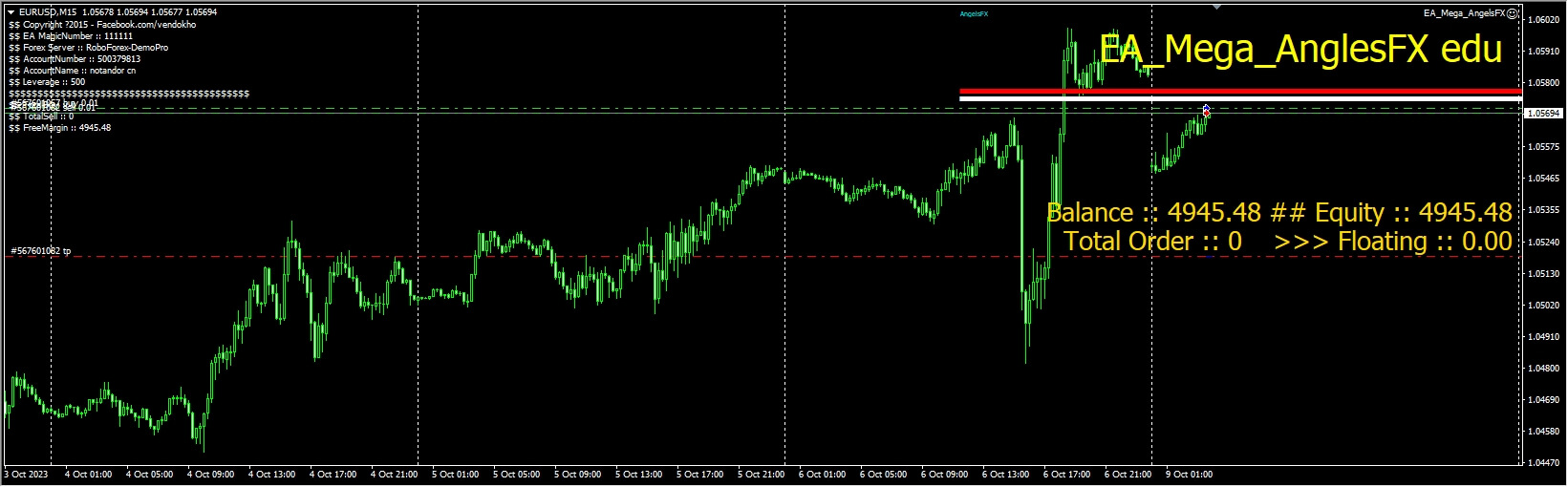
Task: Click the Balance :: 4945.48 text
Action: click(1154, 212)
